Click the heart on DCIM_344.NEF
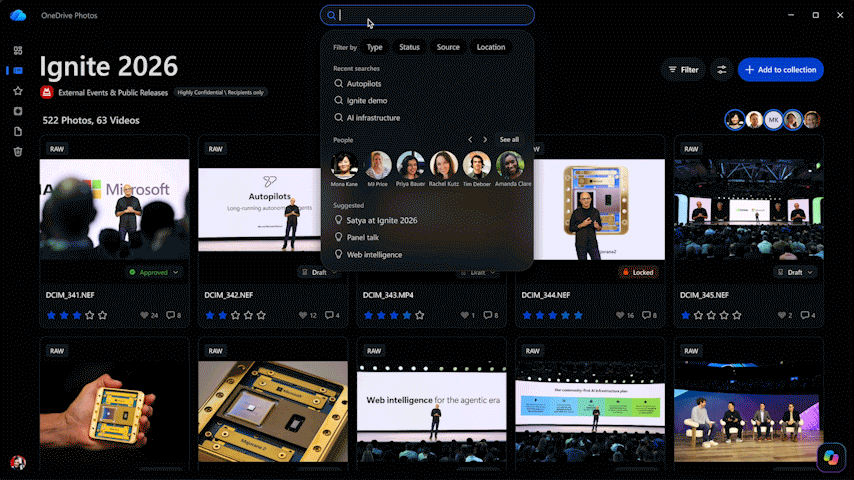The image size is (854, 480). coord(620,315)
